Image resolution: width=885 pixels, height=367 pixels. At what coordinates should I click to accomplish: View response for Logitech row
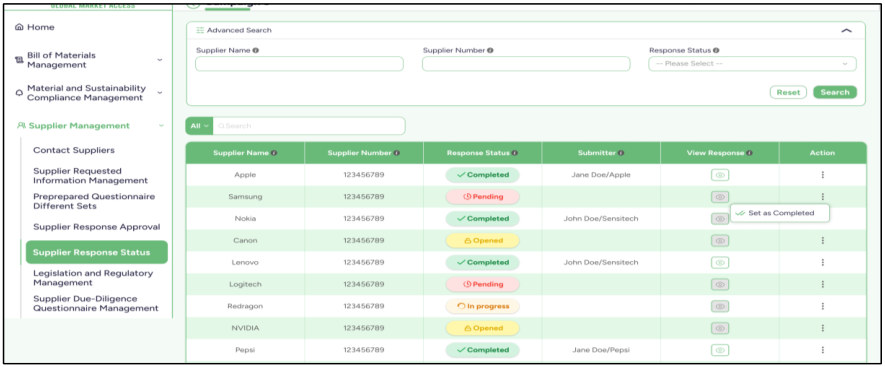coord(720,285)
